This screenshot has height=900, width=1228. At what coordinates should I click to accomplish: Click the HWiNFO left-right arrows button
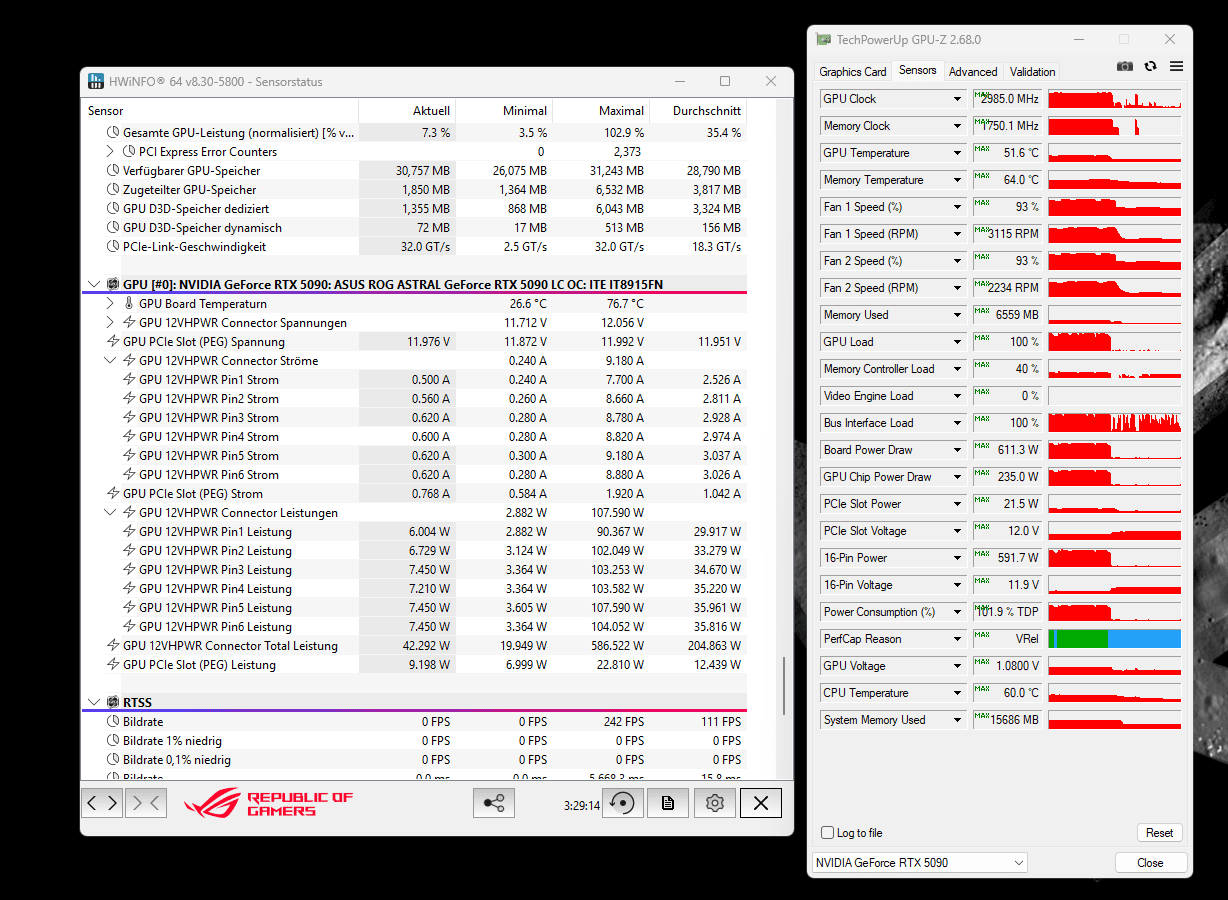102,802
